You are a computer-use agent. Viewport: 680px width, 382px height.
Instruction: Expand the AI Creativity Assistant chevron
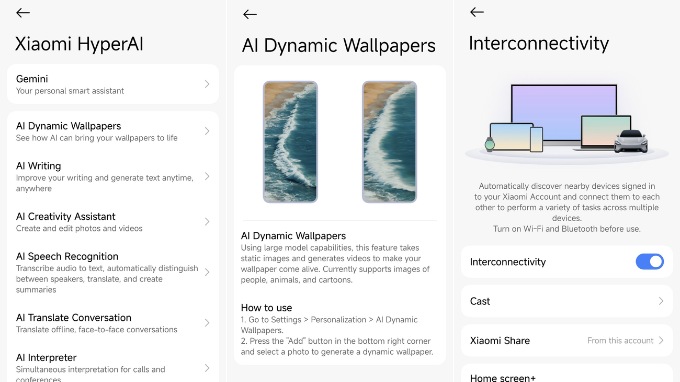(207, 222)
